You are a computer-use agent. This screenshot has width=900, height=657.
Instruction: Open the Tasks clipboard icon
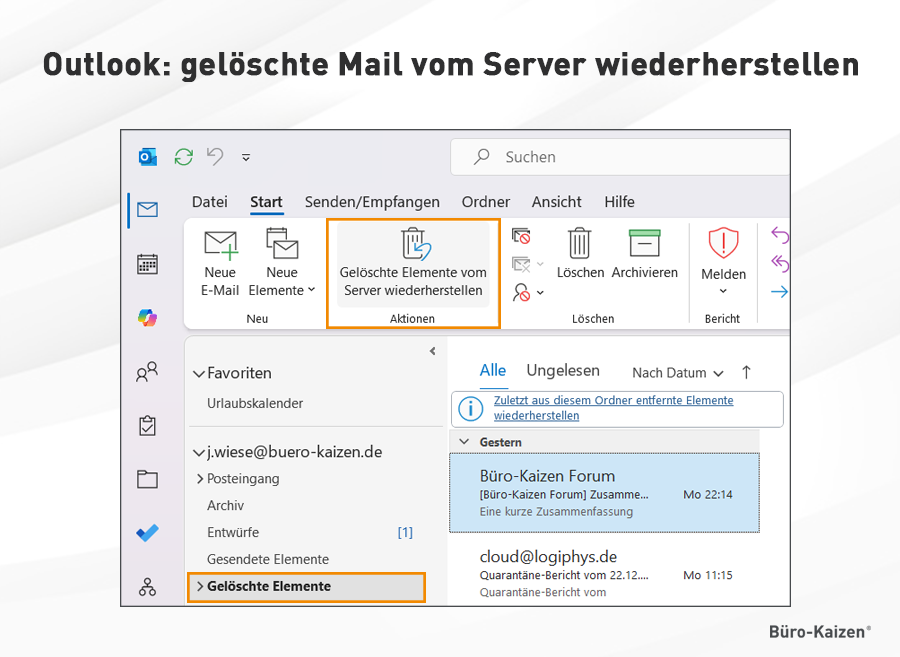[148, 425]
